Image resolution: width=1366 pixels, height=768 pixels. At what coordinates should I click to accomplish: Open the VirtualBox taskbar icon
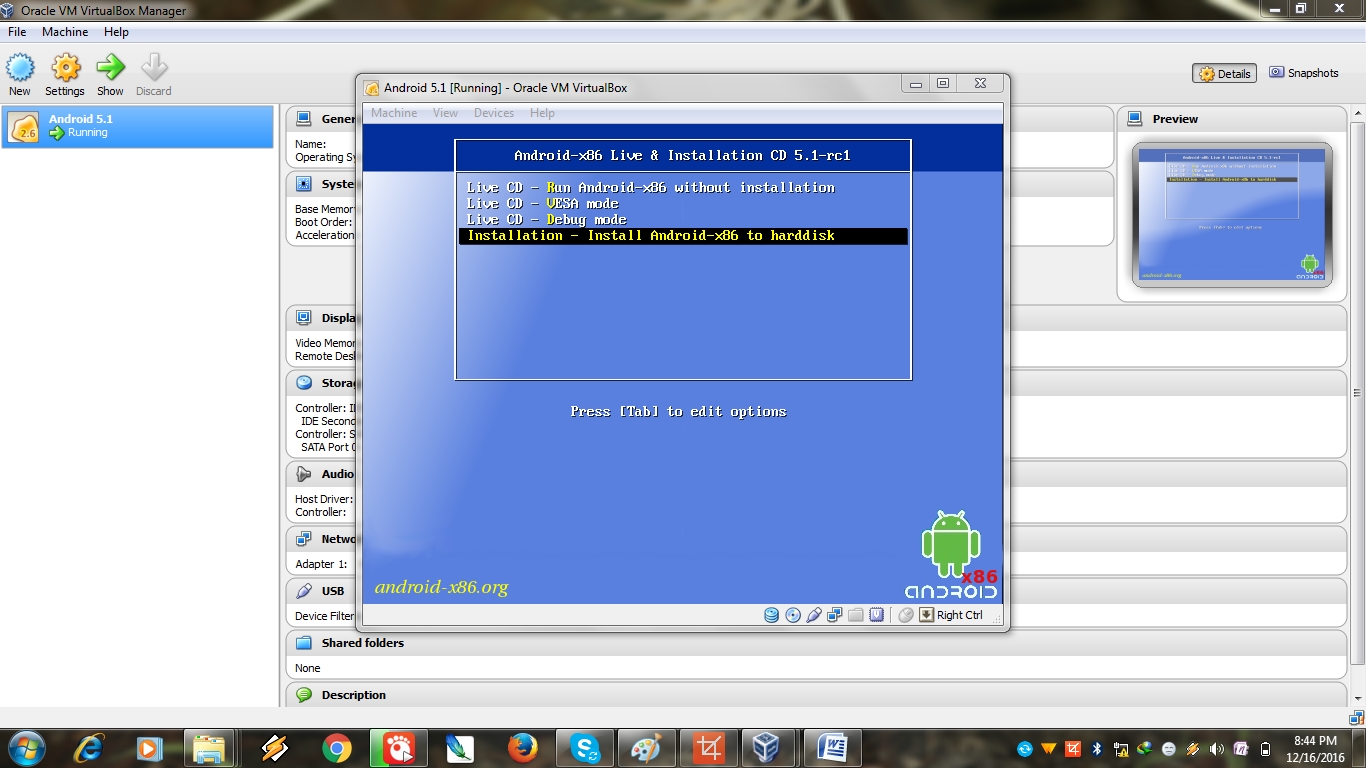tap(766, 748)
